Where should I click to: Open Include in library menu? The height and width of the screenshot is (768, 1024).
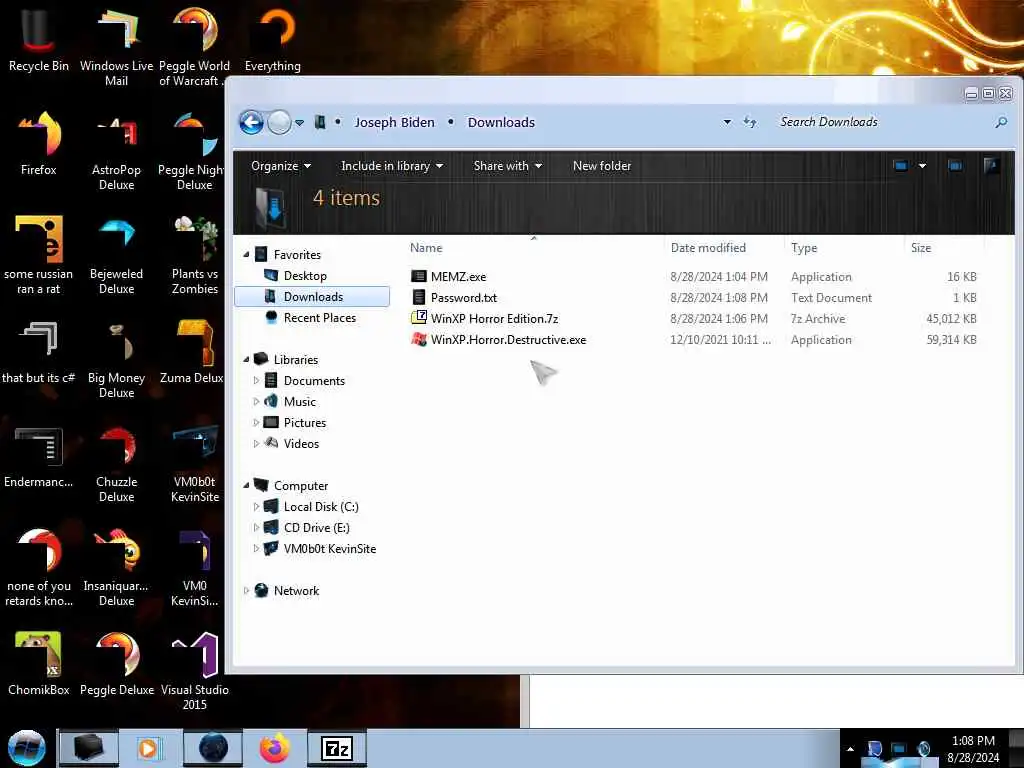[392, 166]
